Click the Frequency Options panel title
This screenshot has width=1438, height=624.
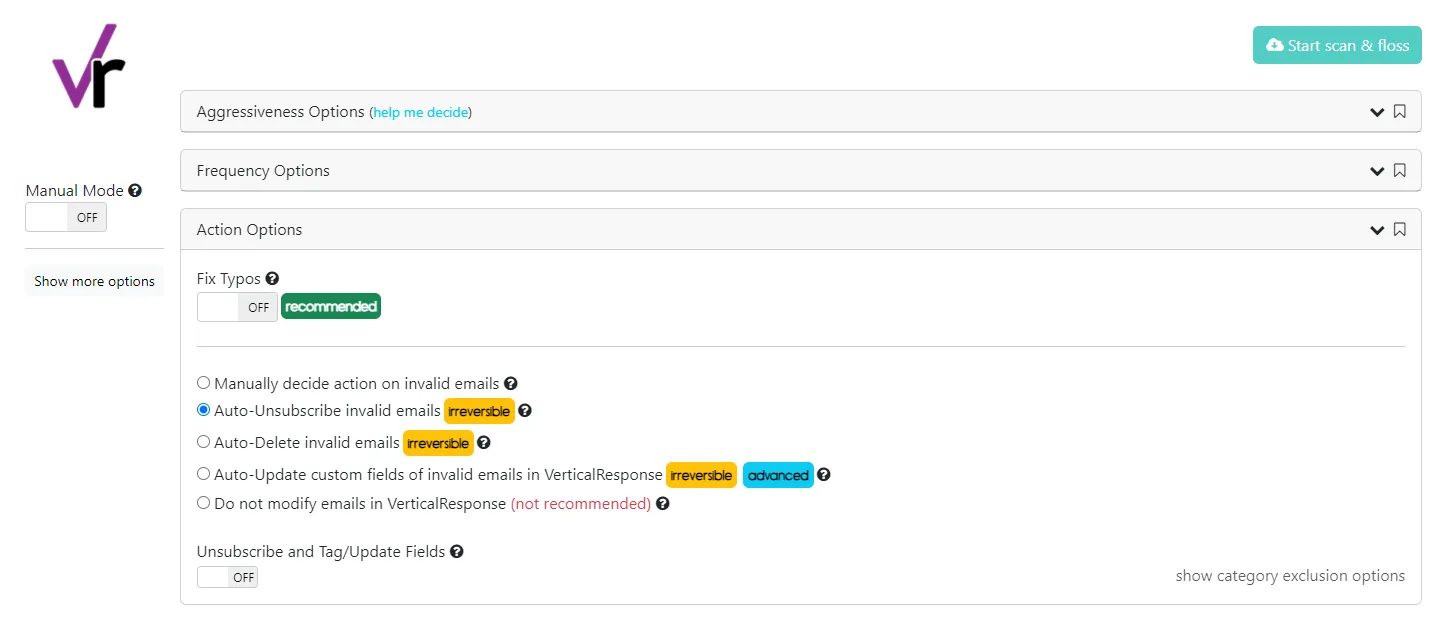(263, 171)
